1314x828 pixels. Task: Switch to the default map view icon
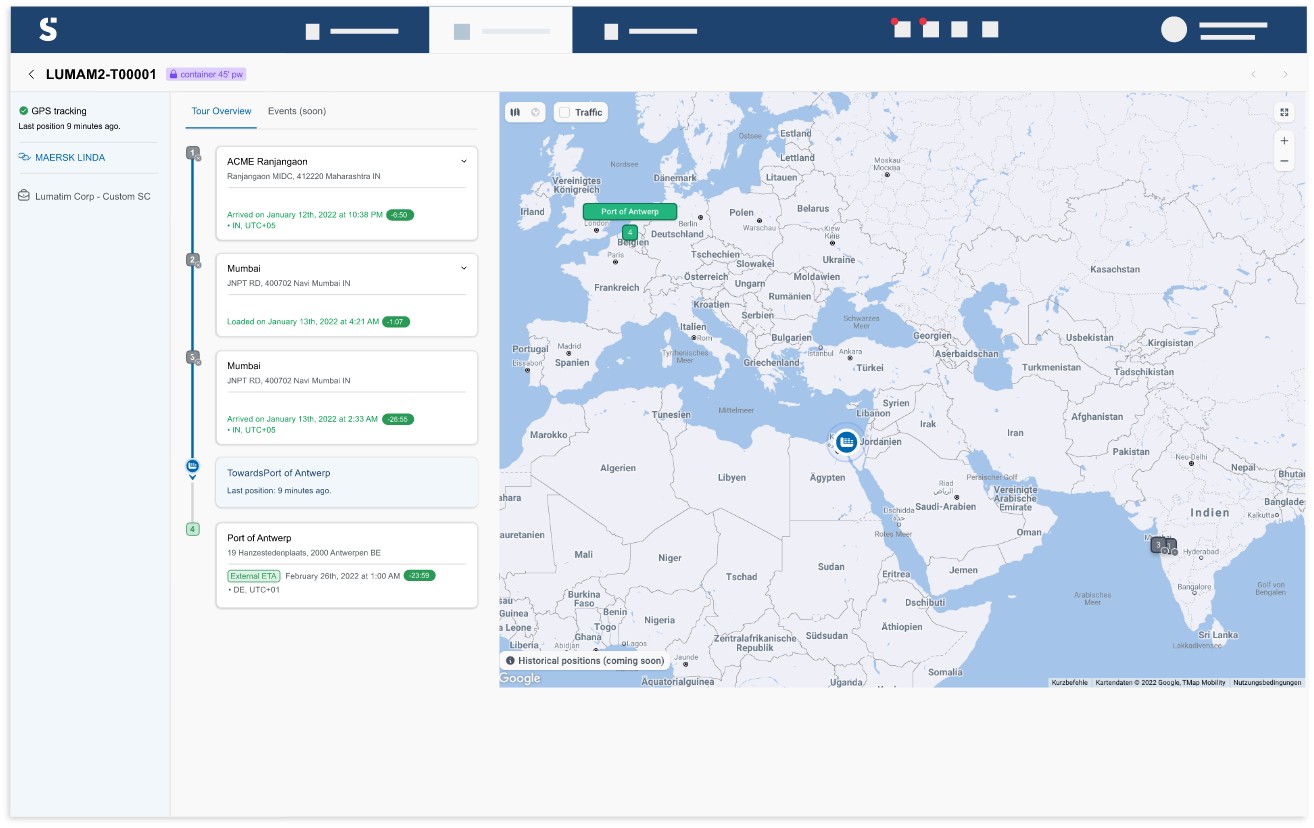click(515, 112)
